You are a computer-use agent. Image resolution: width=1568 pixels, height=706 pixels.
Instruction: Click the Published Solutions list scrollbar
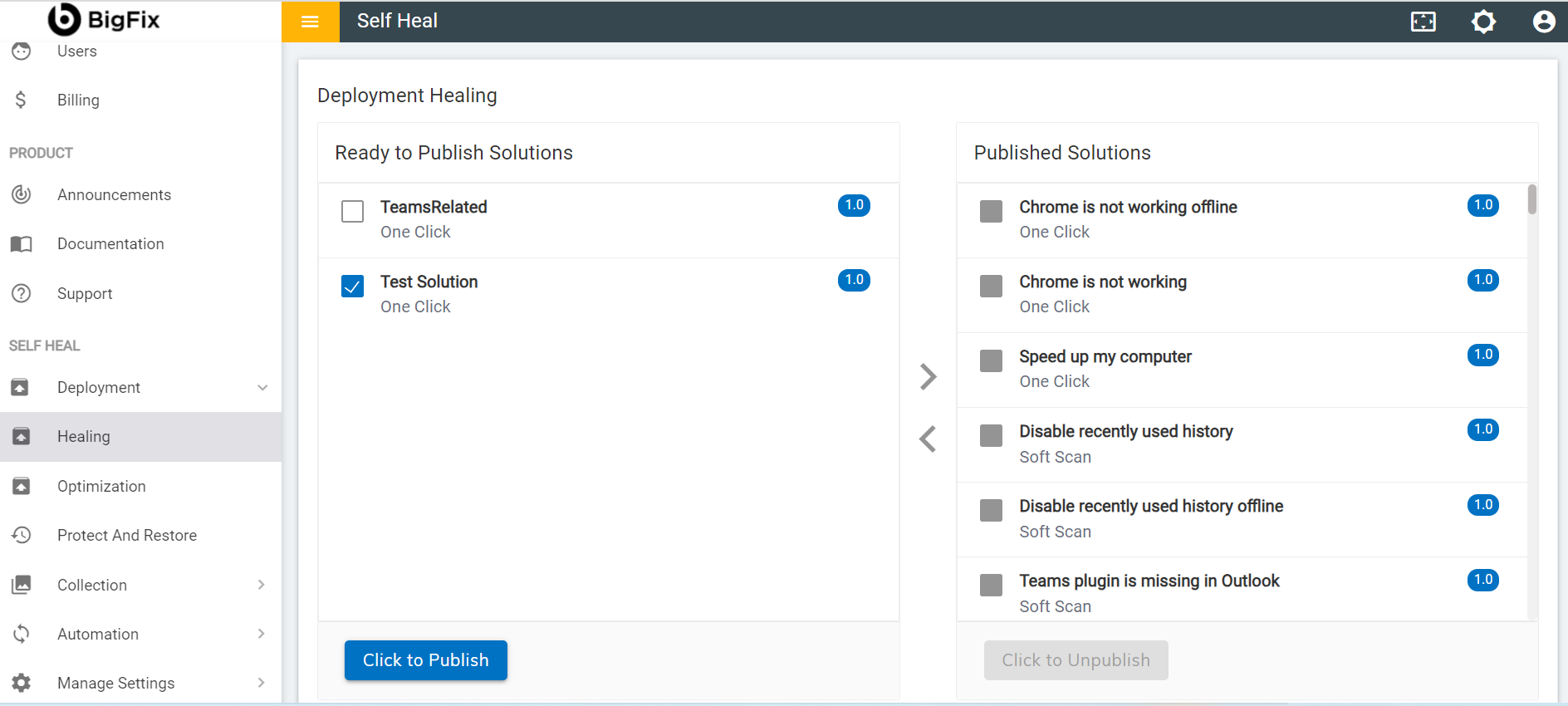click(x=1531, y=201)
